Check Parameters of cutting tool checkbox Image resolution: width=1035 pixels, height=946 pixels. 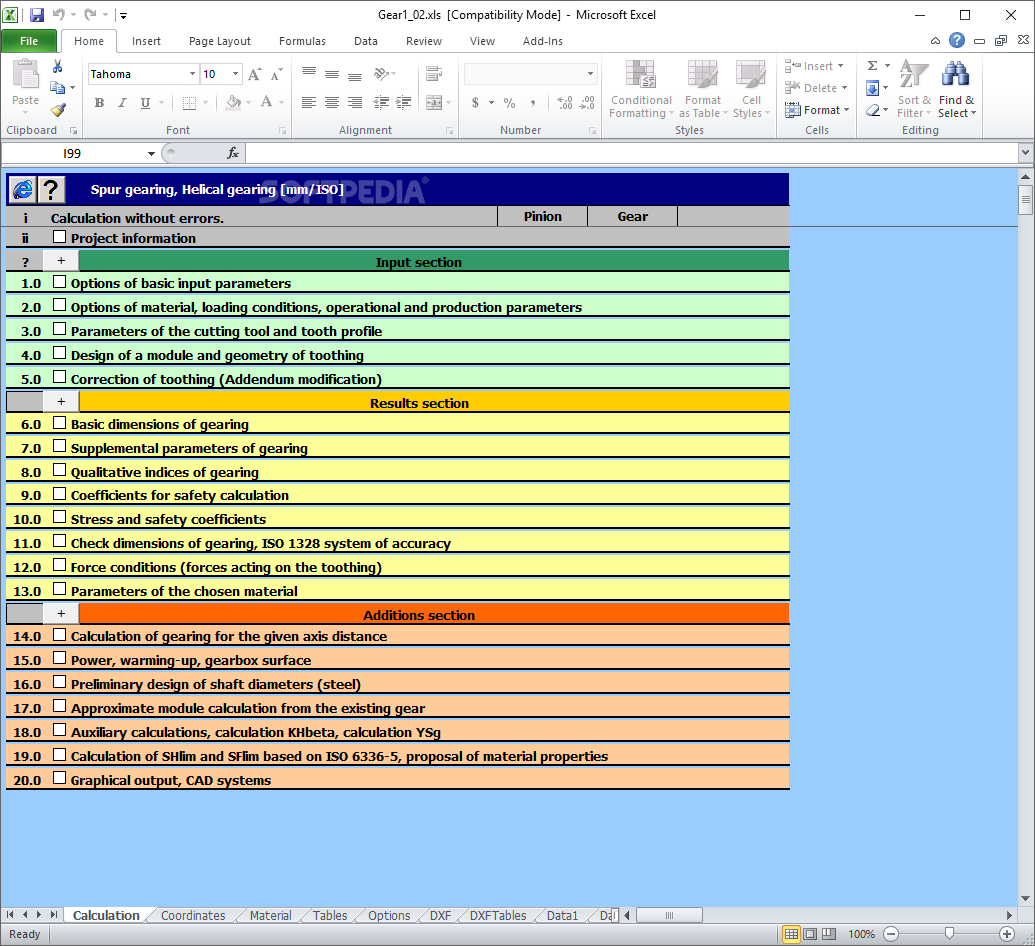point(59,329)
